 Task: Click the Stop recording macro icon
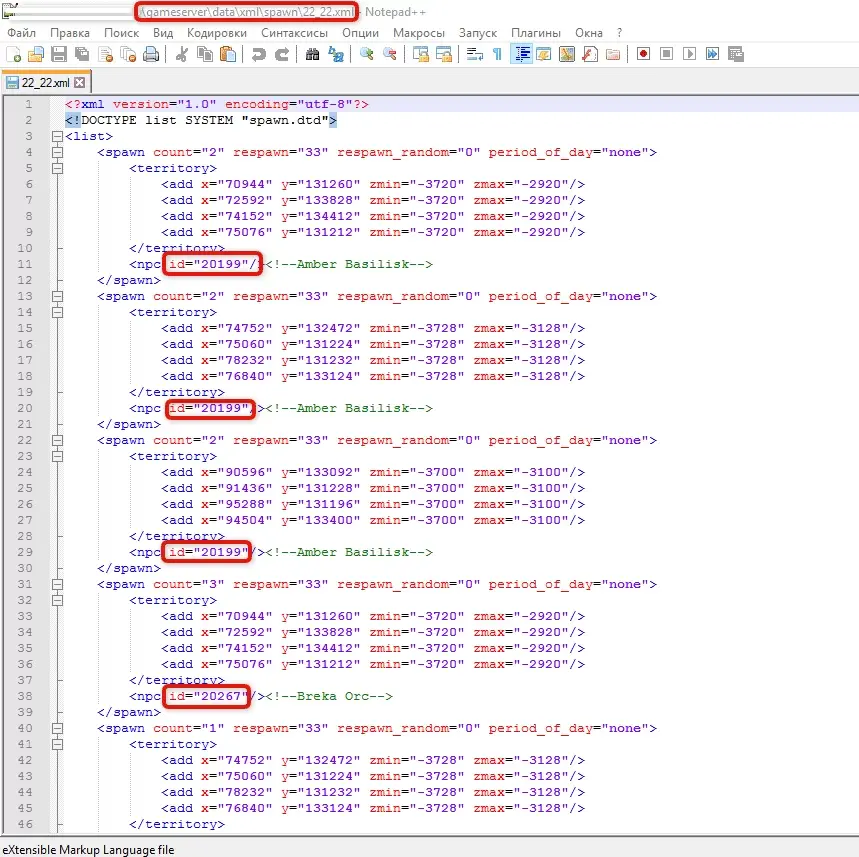tap(667, 54)
